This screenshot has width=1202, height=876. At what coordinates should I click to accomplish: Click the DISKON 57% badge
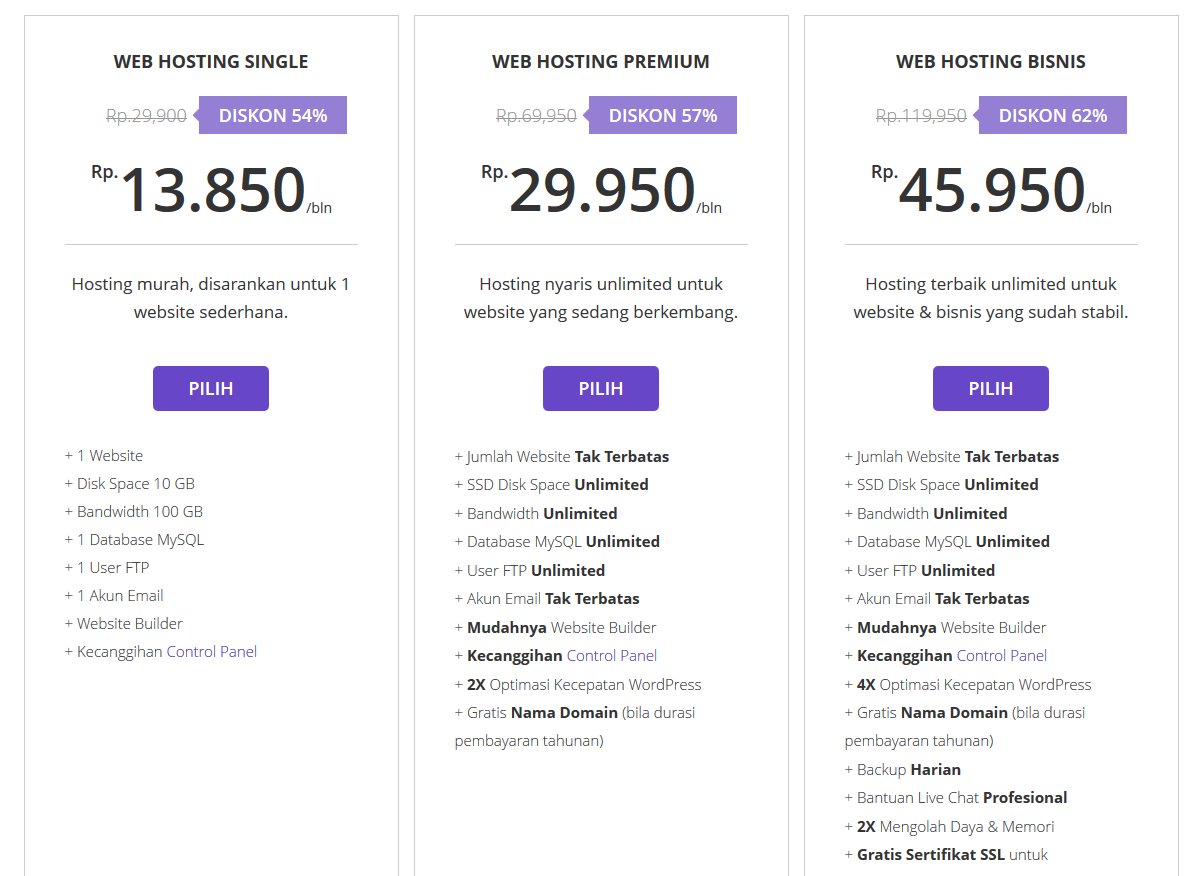tap(661, 115)
